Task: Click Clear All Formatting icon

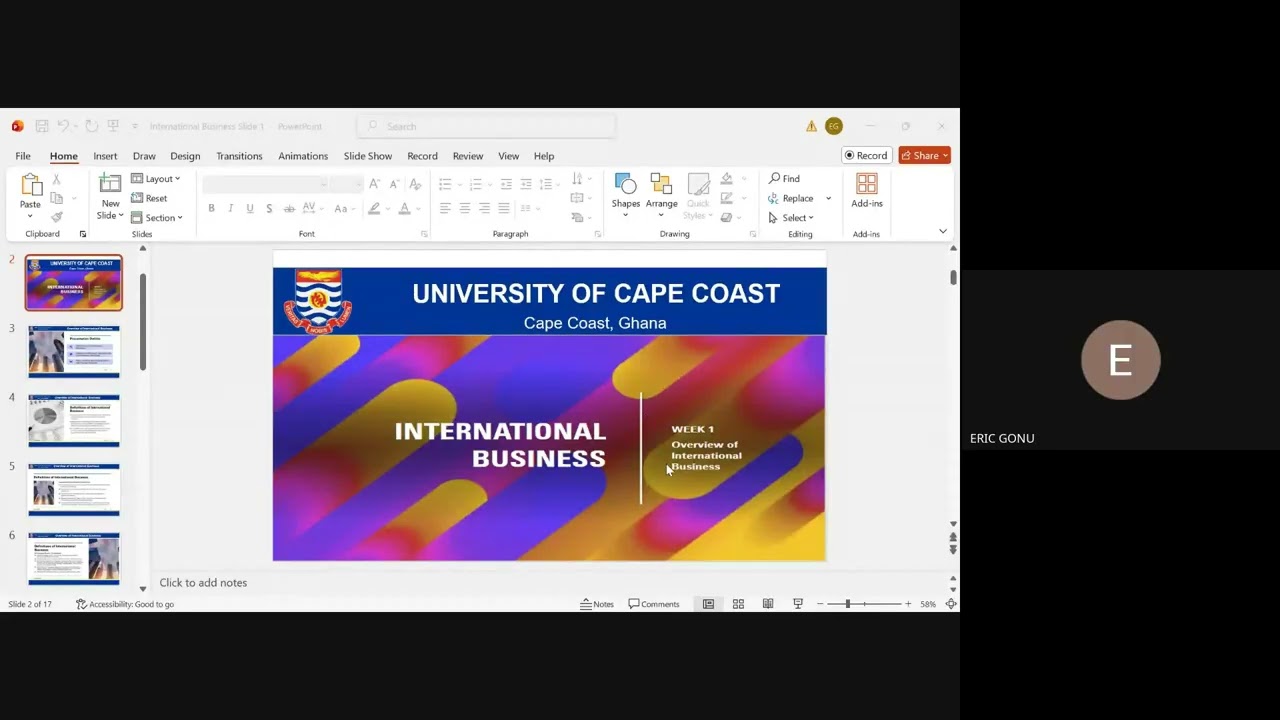Action: point(415,184)
